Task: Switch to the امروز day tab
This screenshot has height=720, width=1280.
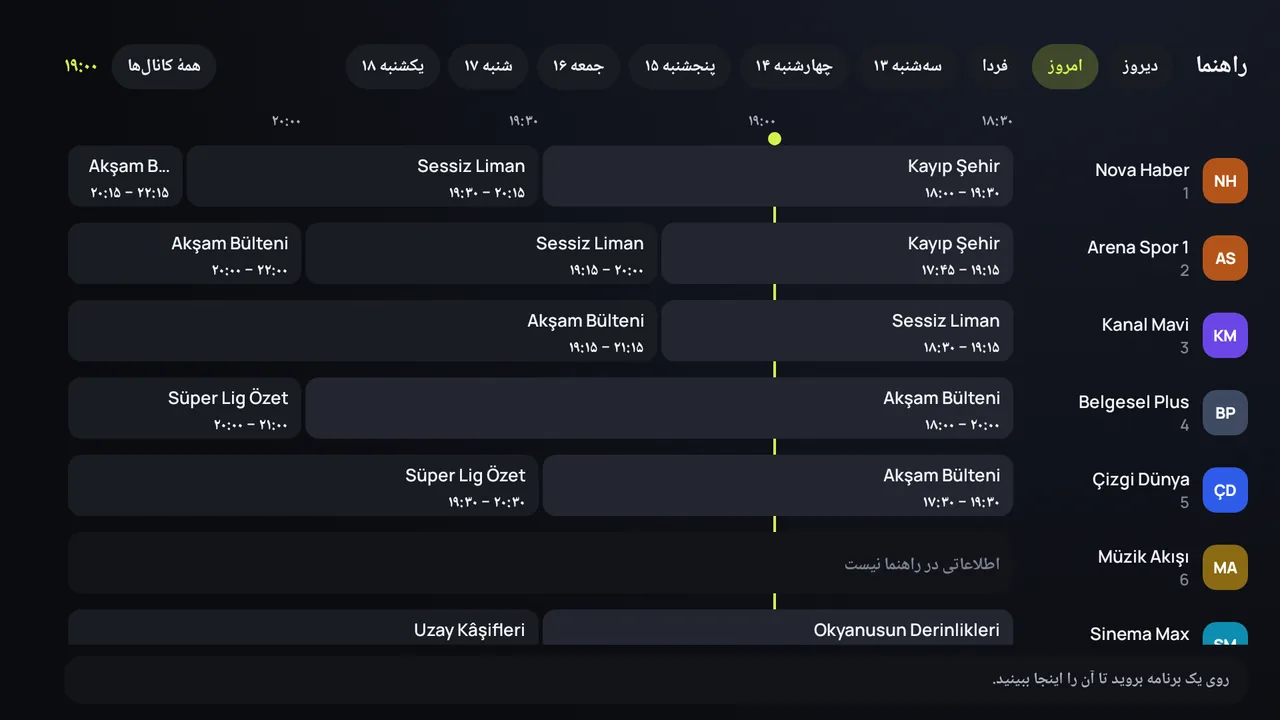Action: pyautogui.click(x=1065, y=66)
